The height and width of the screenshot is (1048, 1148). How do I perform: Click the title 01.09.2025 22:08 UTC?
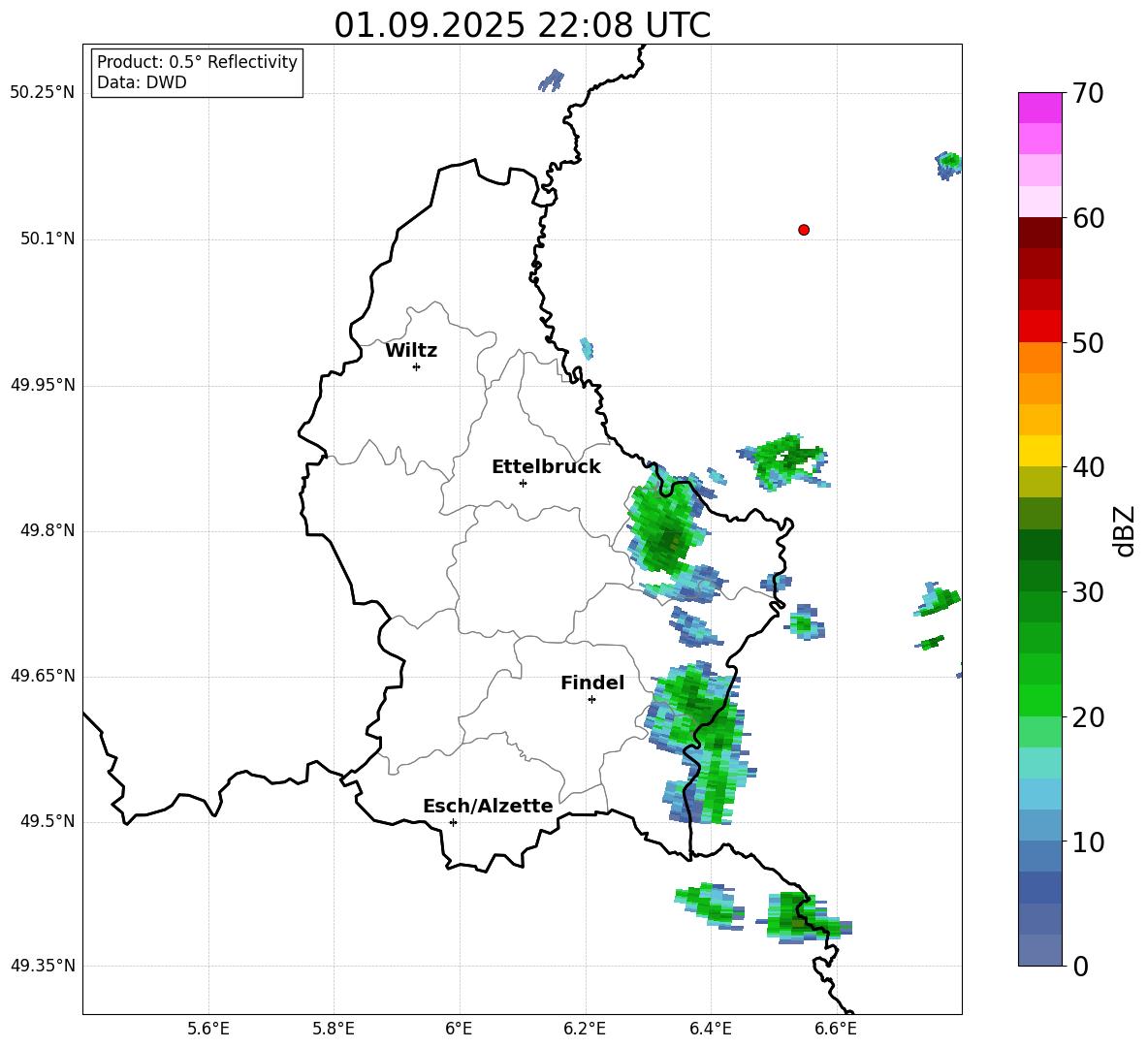coord(522,25)
